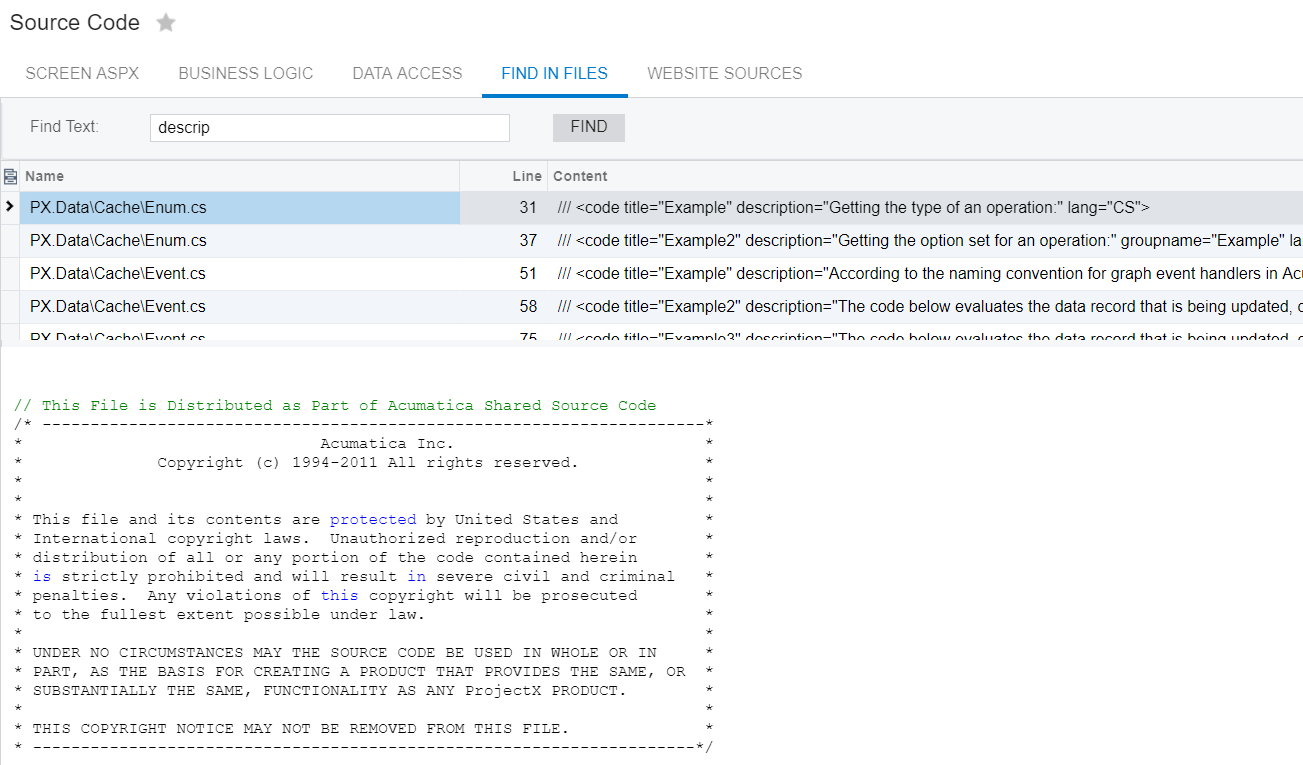Click the Find Text input field
Screen dimensions: 1303x765
click(330, 128)
